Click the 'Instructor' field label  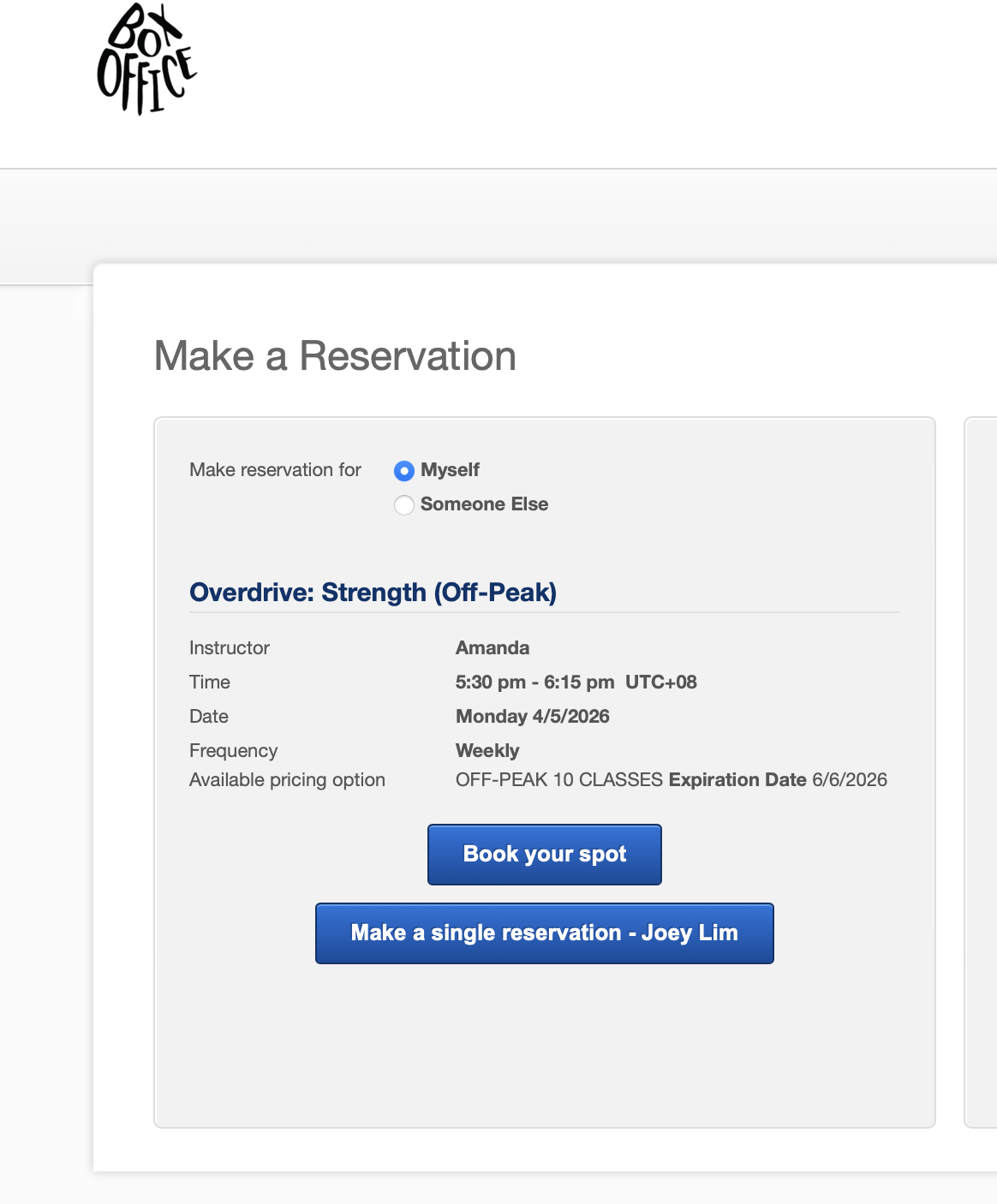click(230, 648)
